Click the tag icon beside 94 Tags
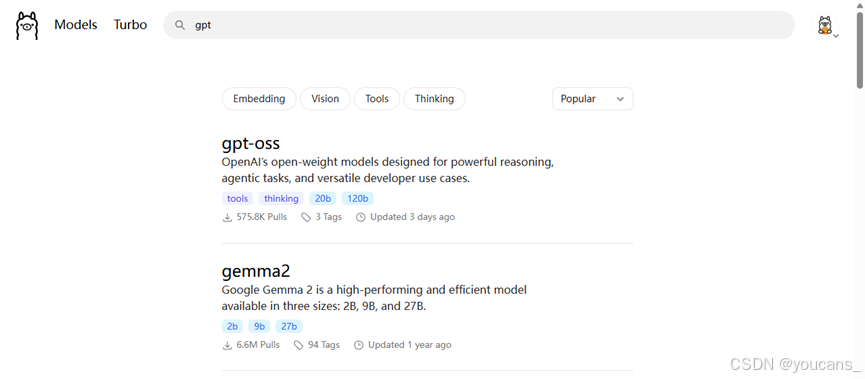Image resolution: width=865 pixels, height=379 pixels. point(299,345)
